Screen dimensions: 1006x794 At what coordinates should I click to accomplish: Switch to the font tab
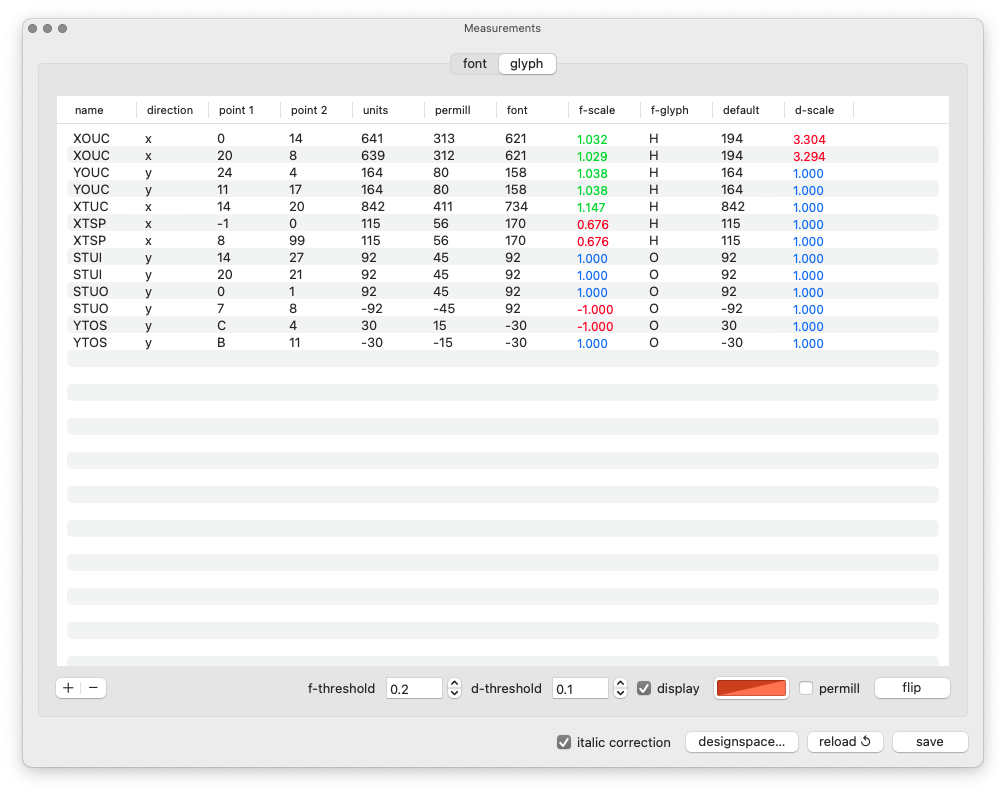pyautogui.click(x=475, y=64)
